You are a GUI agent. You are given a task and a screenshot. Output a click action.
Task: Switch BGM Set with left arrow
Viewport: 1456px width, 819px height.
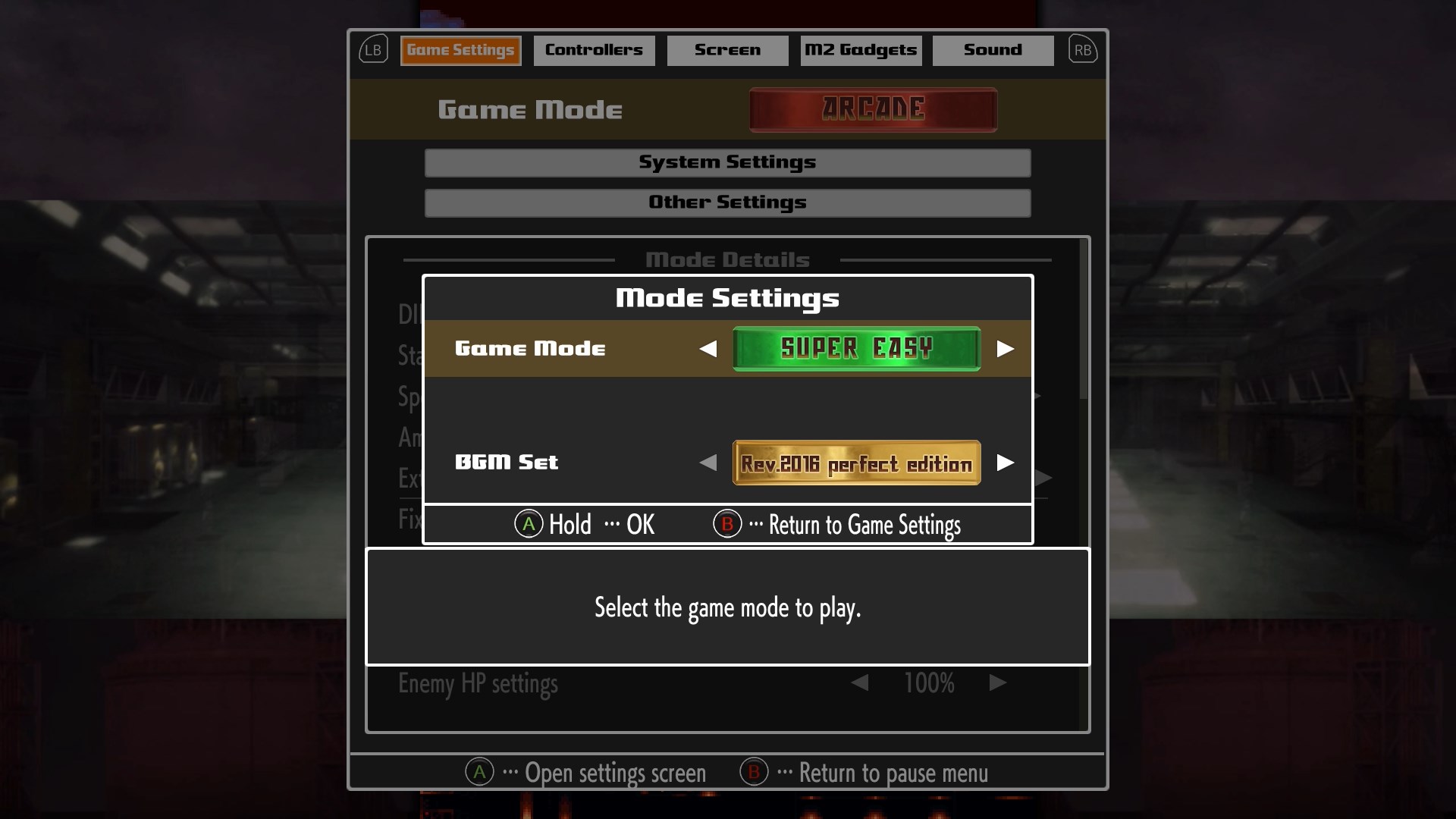[708, 463]
